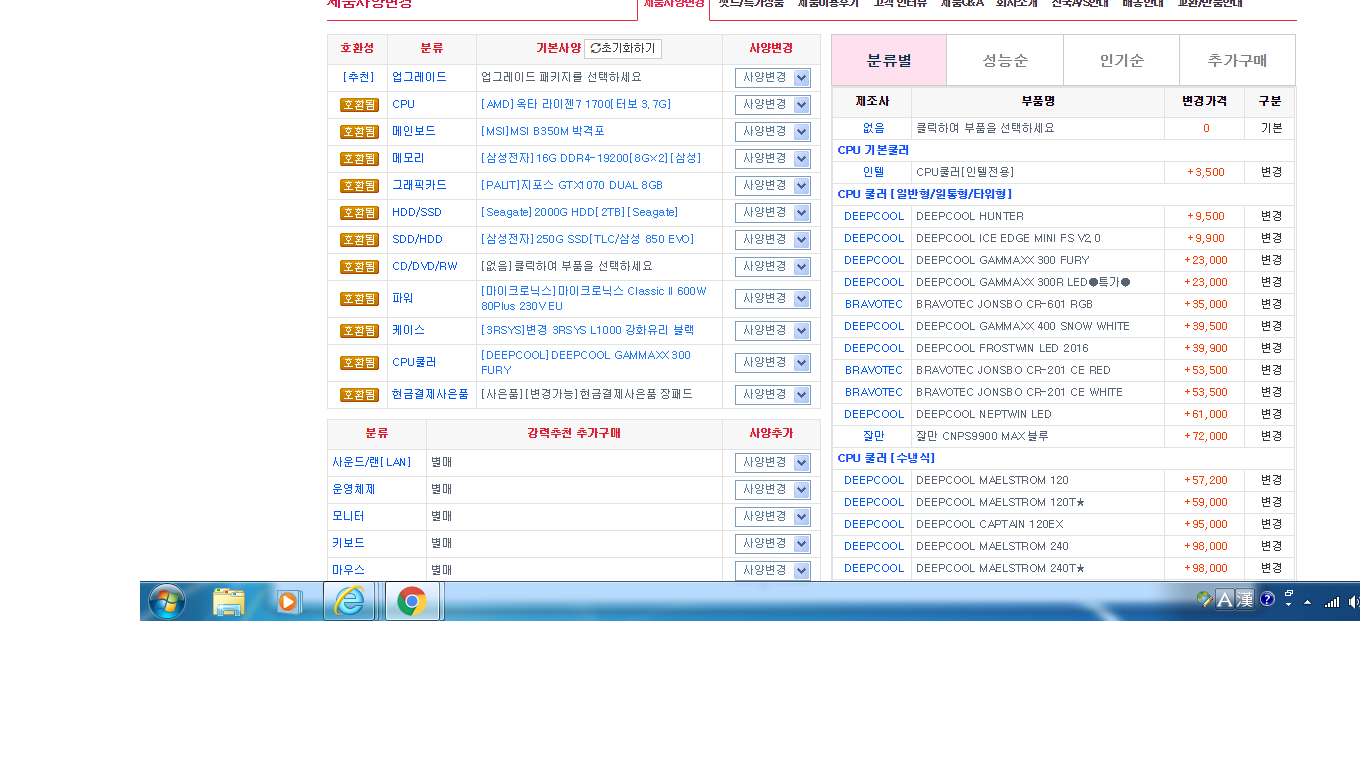Viewport: 1360px width, 768px height.
Task: Open 사양변경 dropdown for 운영체제 row
Action: point(772,490)
